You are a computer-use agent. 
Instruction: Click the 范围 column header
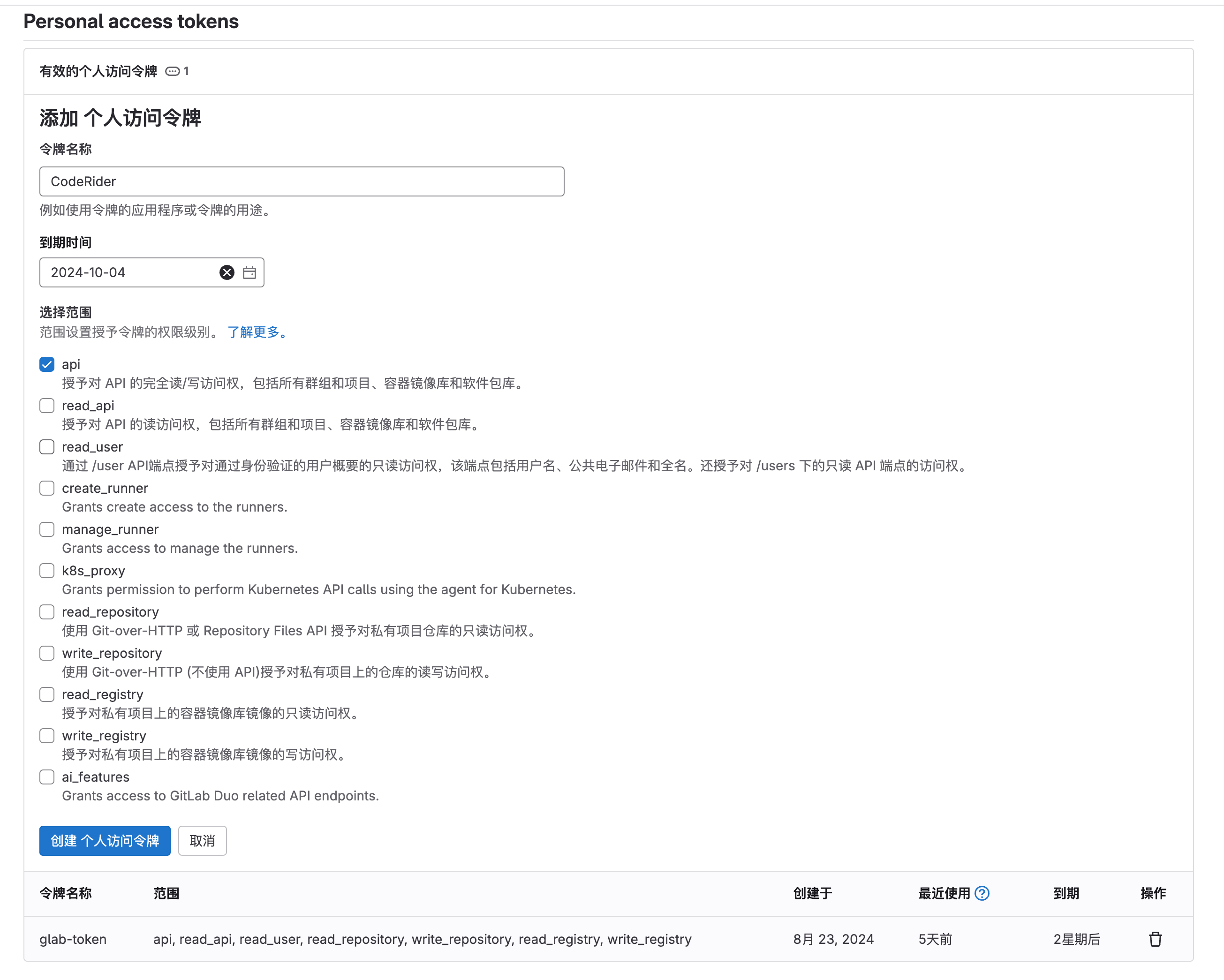coord(166,893)
